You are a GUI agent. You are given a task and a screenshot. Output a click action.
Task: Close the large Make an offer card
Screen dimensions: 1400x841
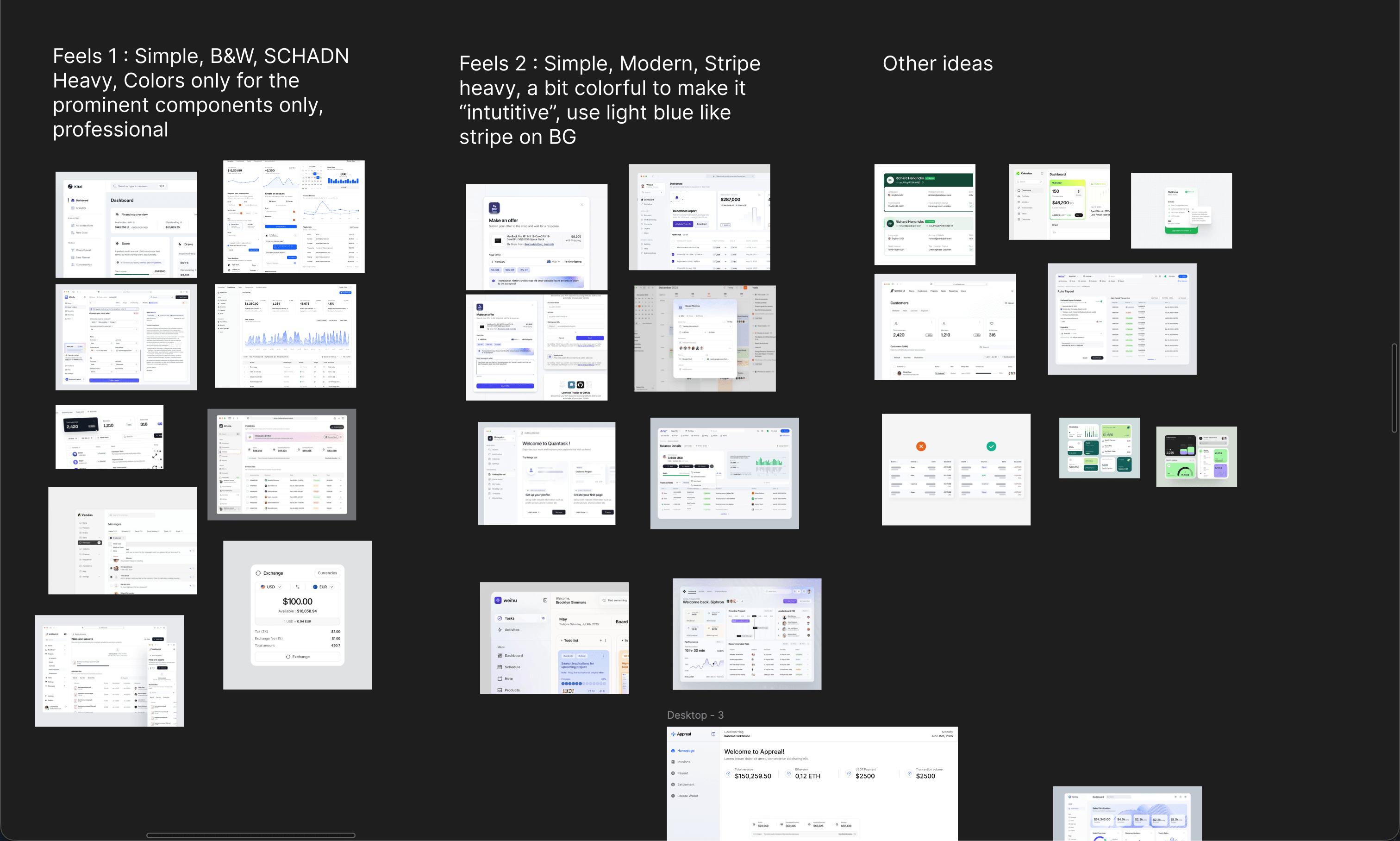pyautogui.click(x=582, y=205)
